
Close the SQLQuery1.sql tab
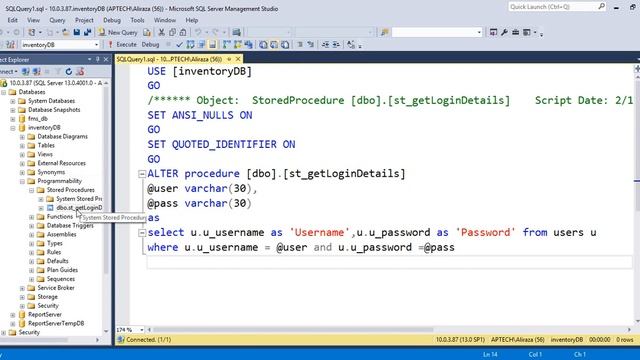tap(238, 59)
